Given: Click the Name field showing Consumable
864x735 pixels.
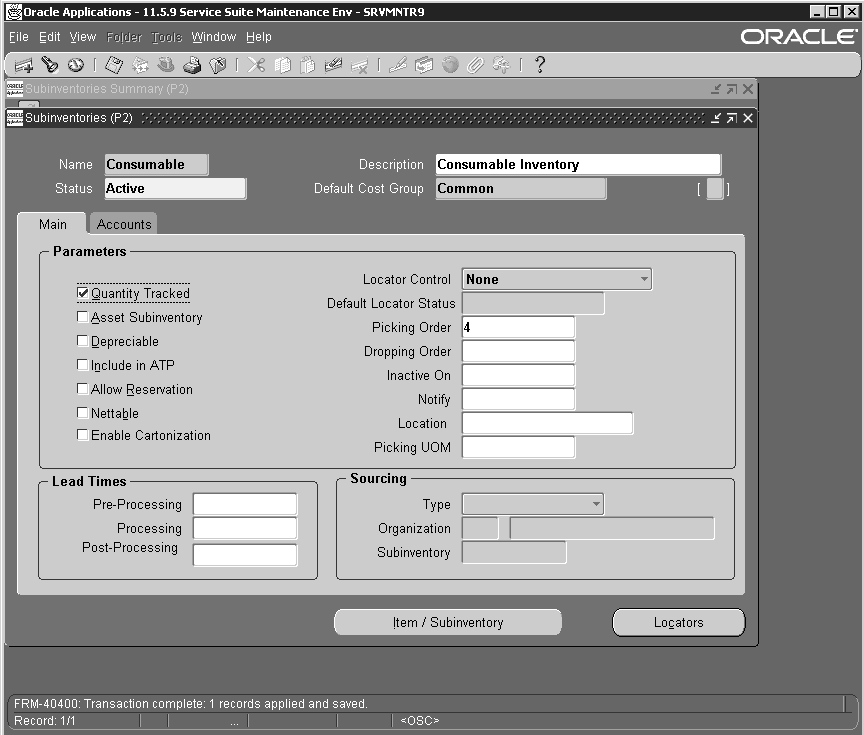Looking at the screenshot, I should [156, 164].
